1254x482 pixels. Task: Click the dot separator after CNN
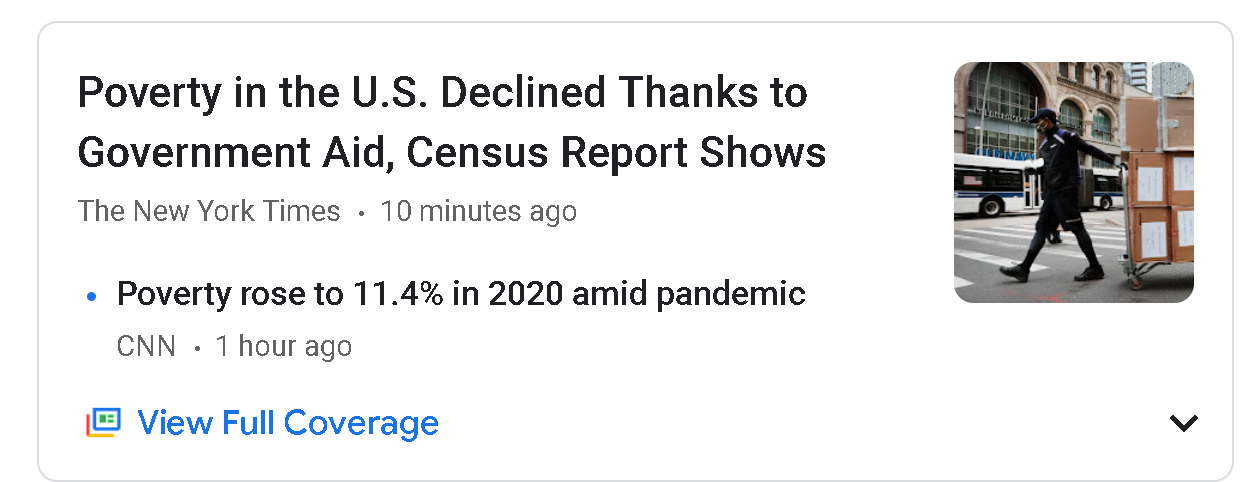(x=196, y=348)
